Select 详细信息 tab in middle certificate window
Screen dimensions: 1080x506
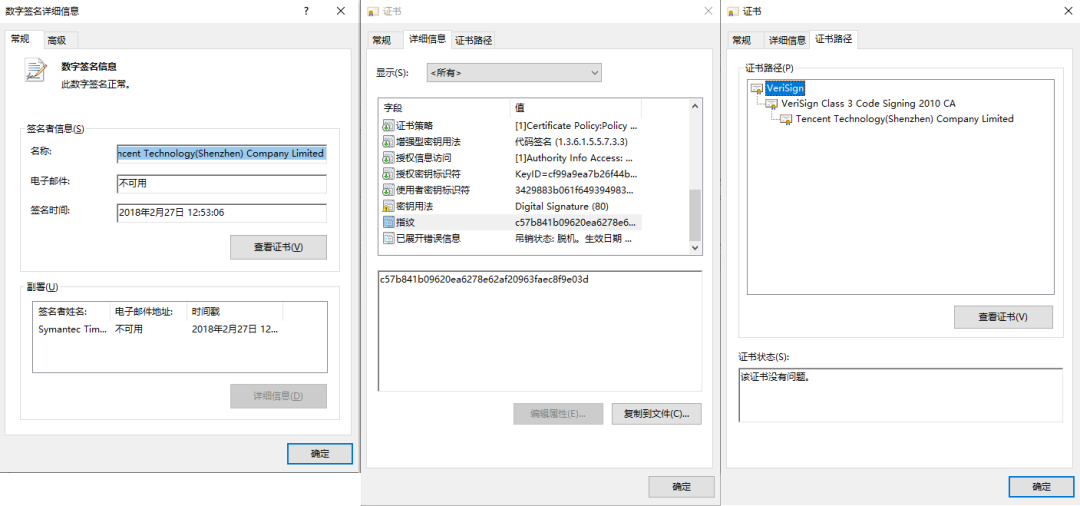pyautogui.click(x=427, y=39)
